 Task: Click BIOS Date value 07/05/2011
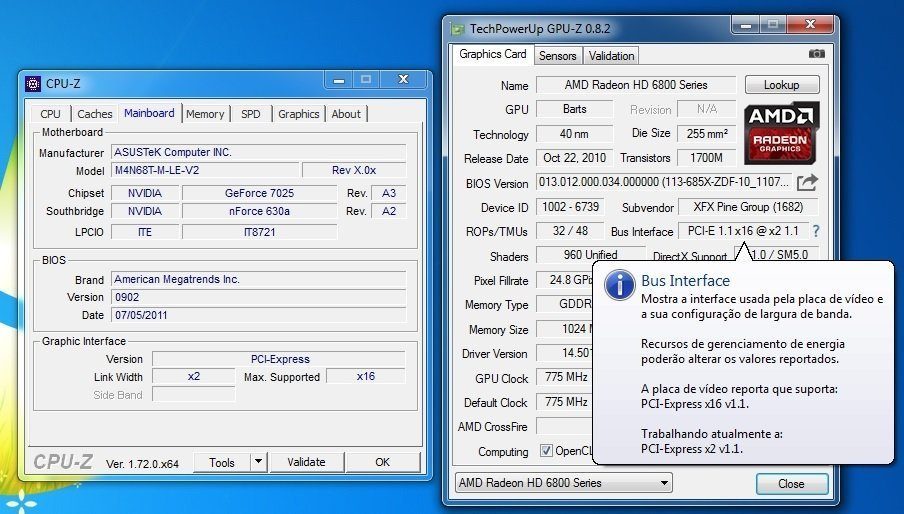258,315
